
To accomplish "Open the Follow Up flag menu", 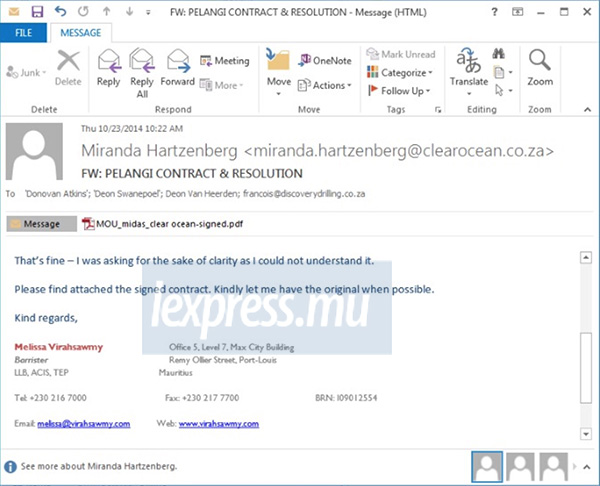I will pos(399,91).
